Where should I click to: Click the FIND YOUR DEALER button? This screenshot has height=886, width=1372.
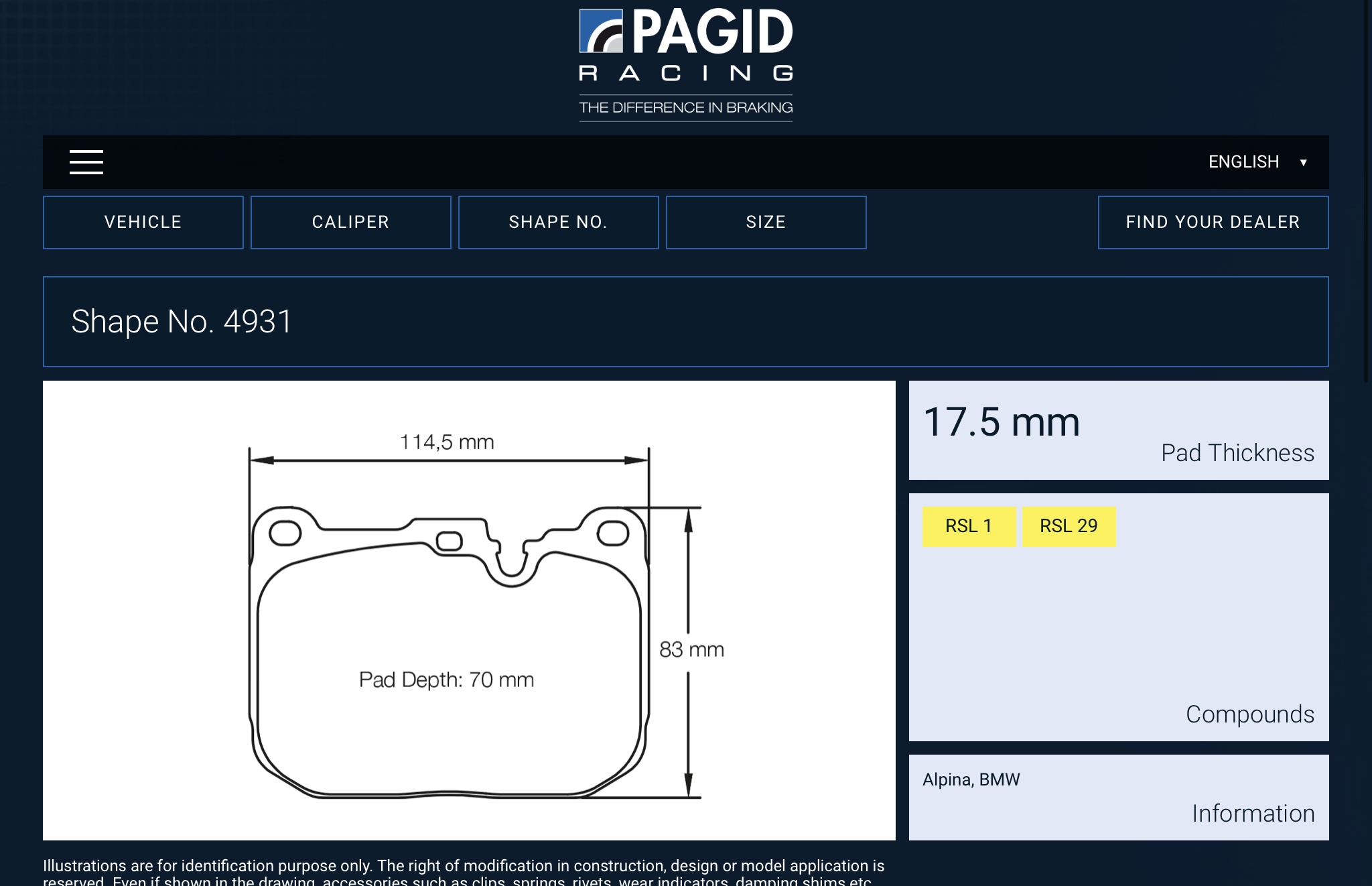pos(1213,223)
